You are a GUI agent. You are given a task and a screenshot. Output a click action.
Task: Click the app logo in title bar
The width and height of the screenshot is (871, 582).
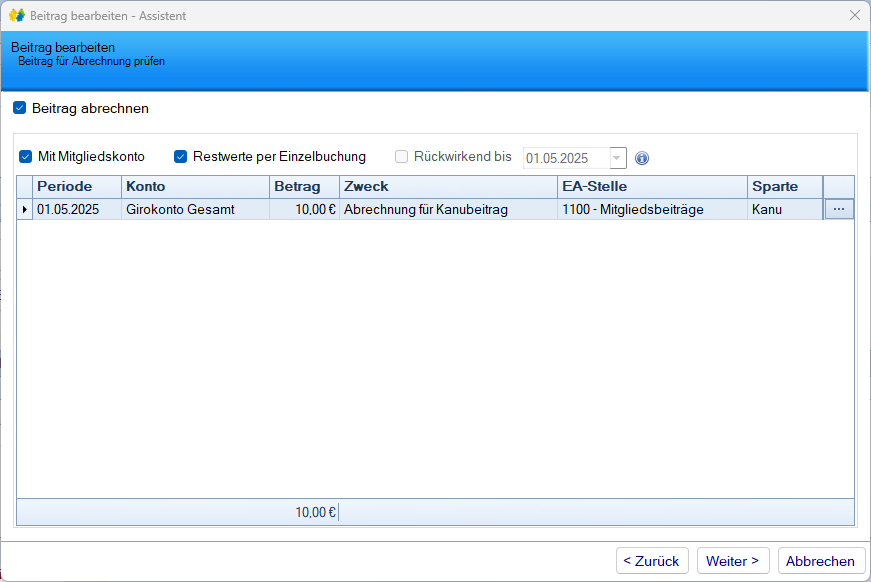click(x=17, y=15)
